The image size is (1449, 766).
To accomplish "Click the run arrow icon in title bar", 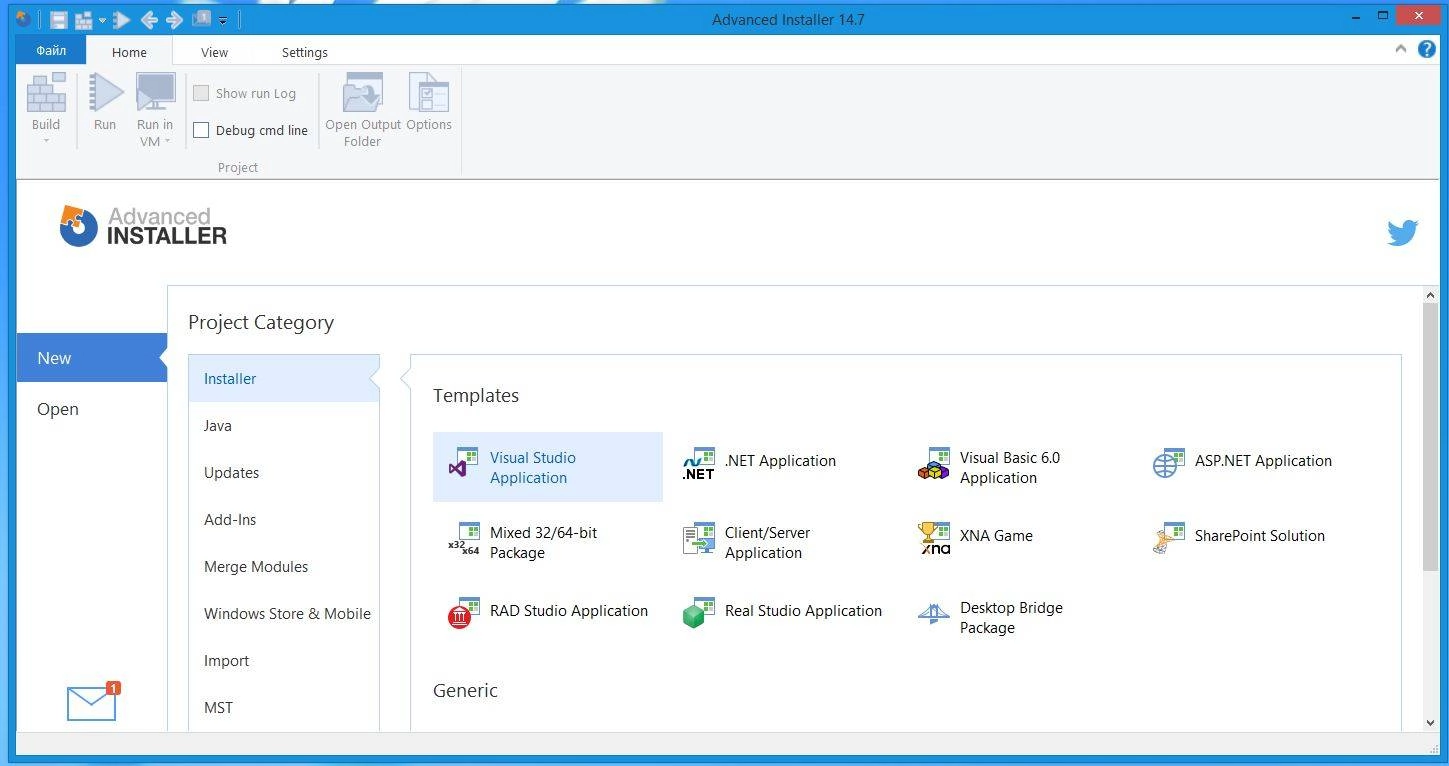I will tap(121, 19).
